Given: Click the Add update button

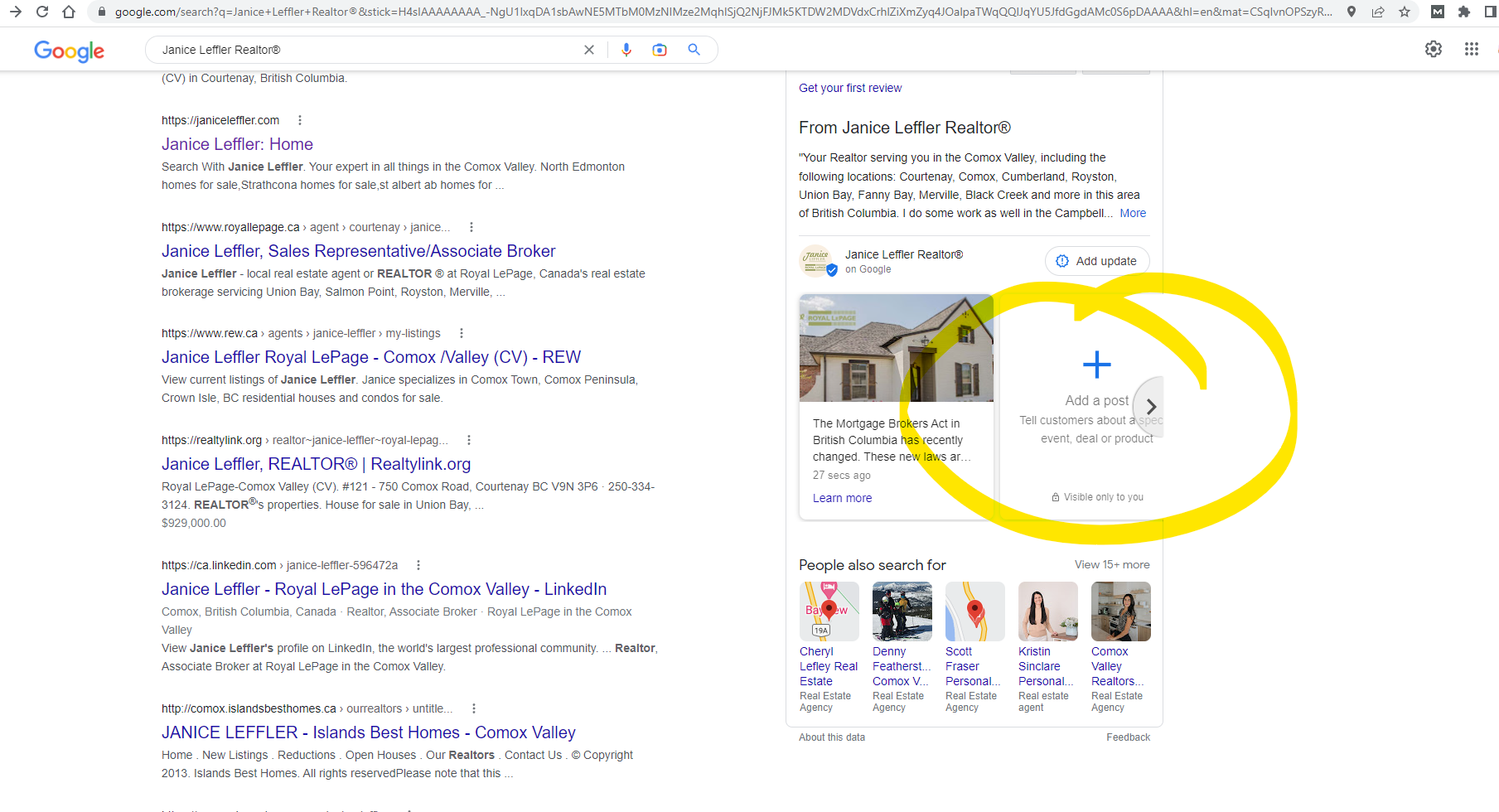Looking at the screenshot, I should 1096,260.
